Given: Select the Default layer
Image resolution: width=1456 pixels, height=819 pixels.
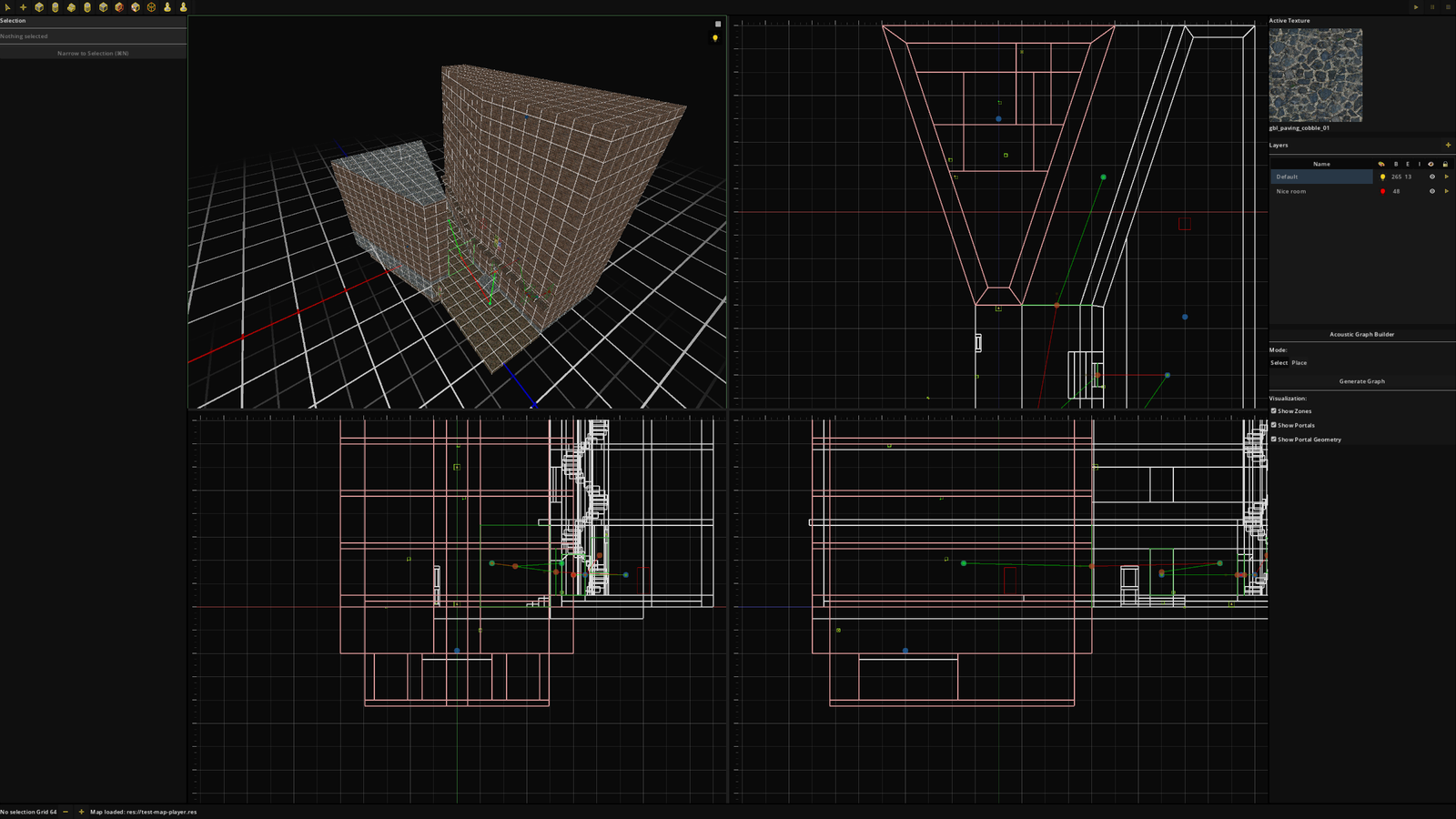Looking at the screenshot, I should (x=1321, y=177).
